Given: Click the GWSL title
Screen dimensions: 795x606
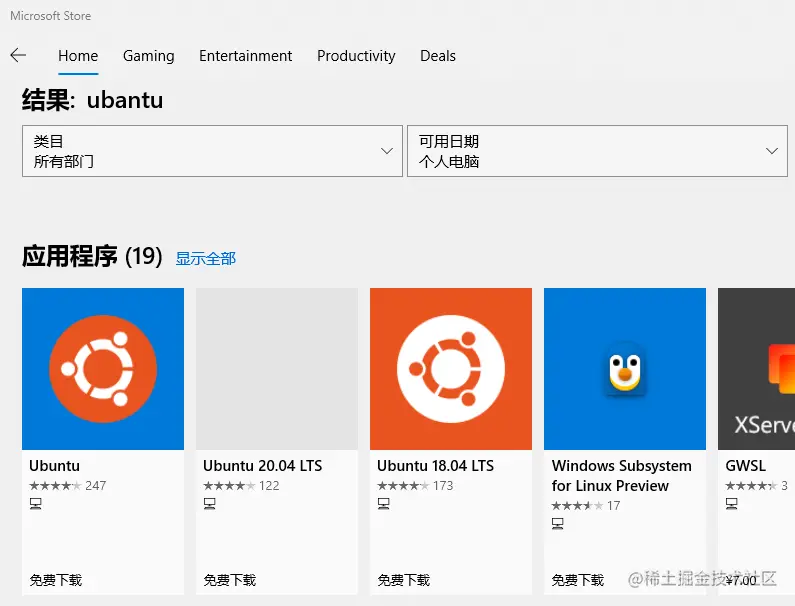Looking at the screenshot, I should tap(745, 466).
